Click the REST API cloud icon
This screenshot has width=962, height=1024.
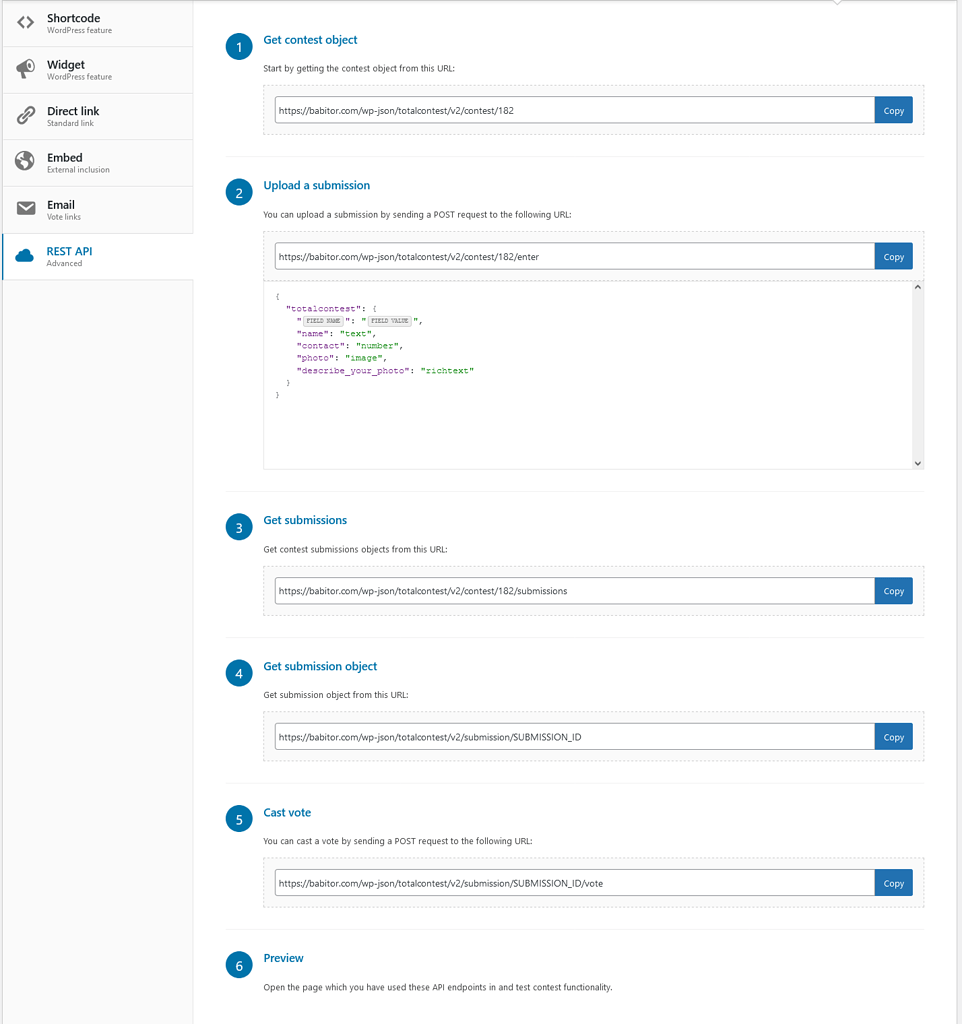(x=25, y=255)
